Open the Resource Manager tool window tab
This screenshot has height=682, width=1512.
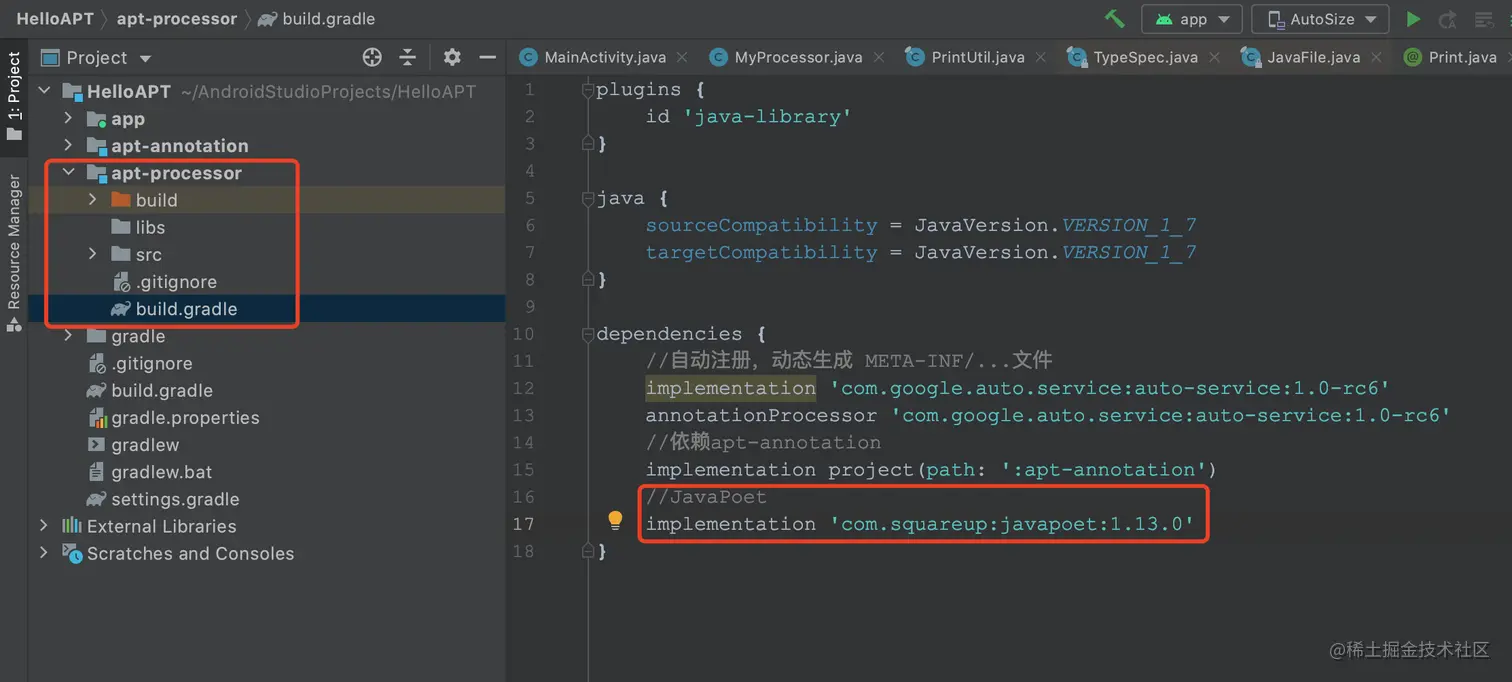pos(14,252)
